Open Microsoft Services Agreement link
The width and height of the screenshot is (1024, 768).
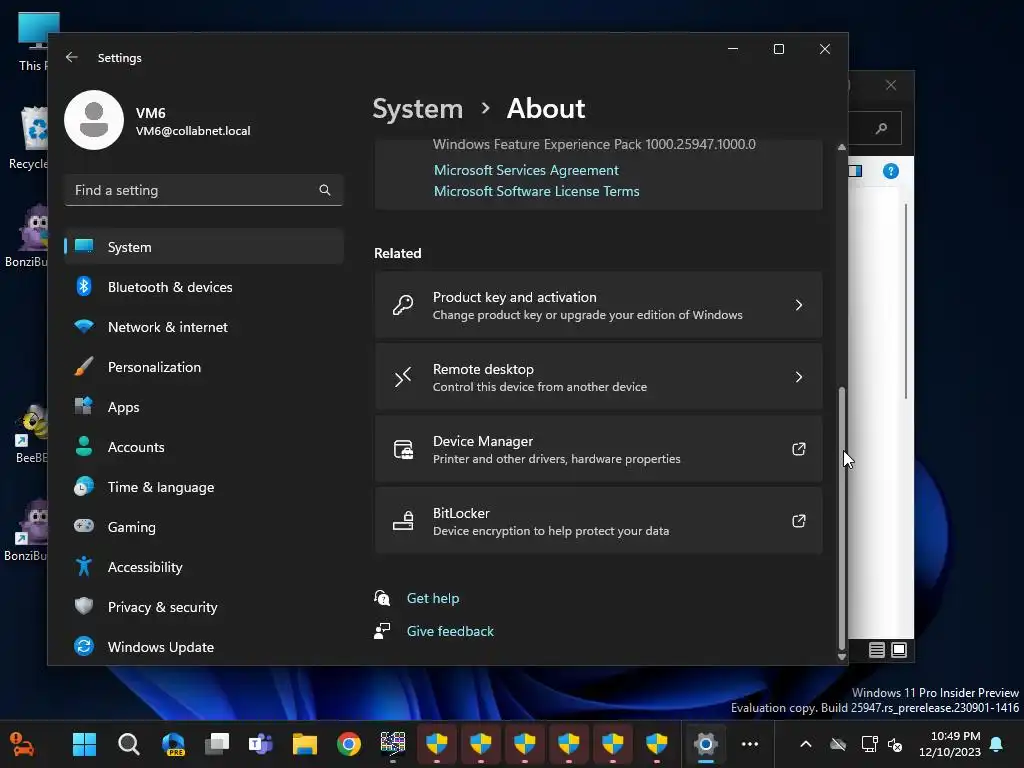[526, 170]
